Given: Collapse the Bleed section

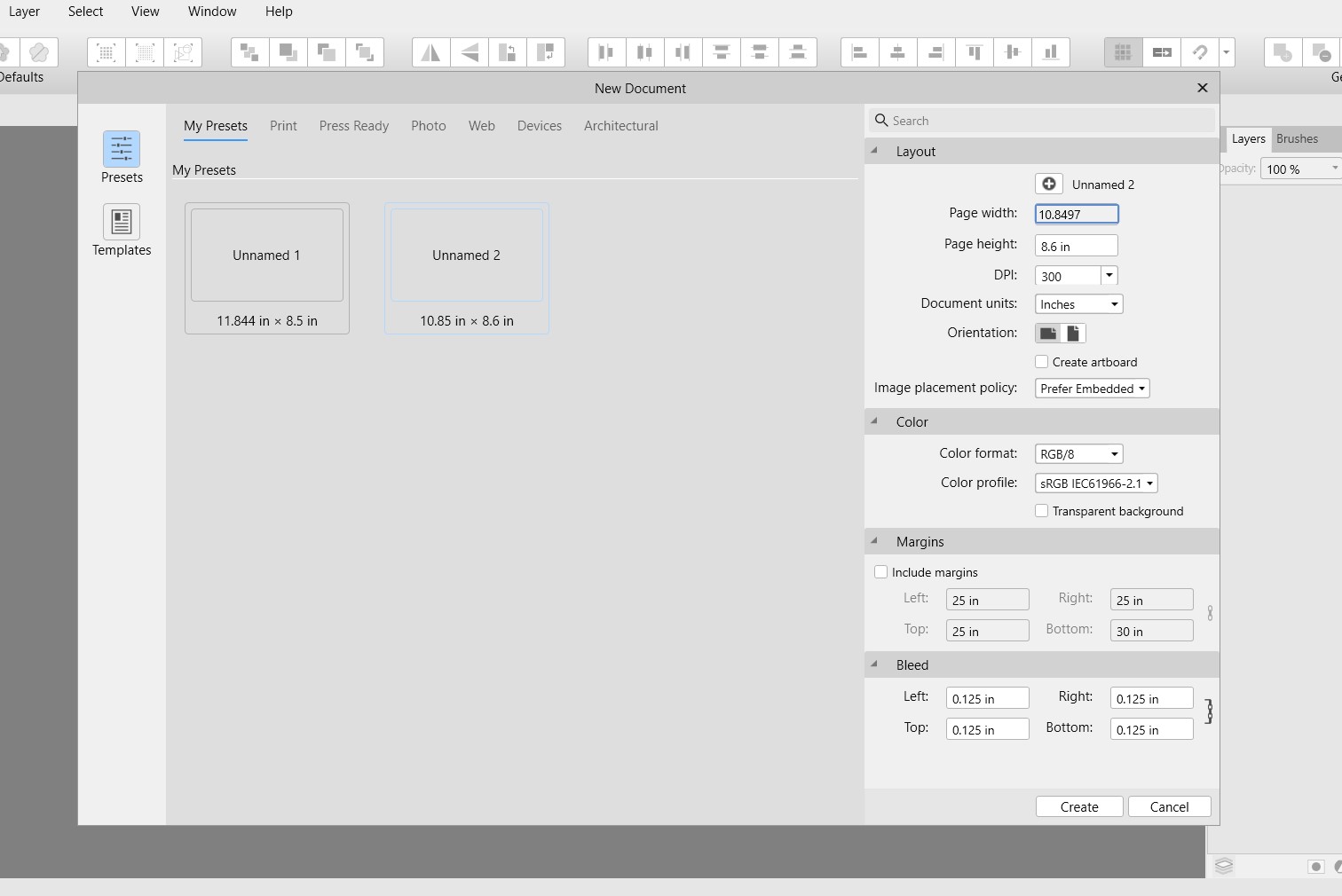Looking at the screenshot, I should [875, 664].
